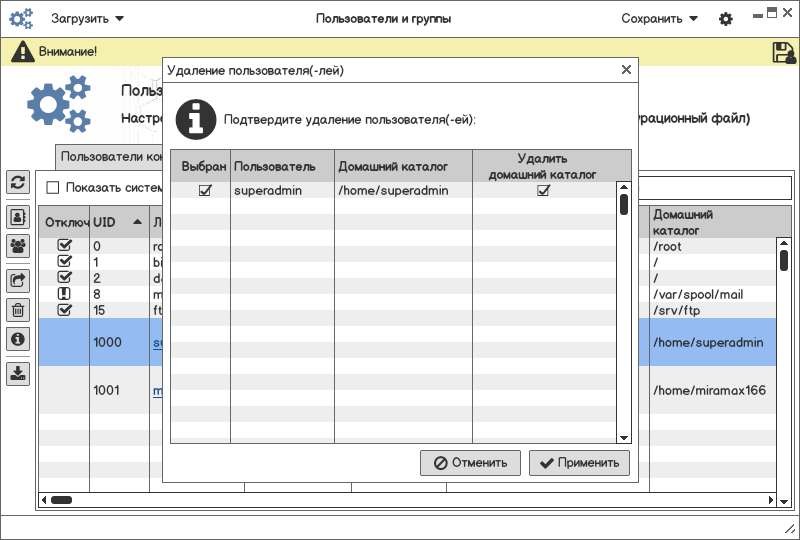This screenshot has width=800, height=540.
Task: Switch to the 'Пользователи' tab
Action: (110, 157)
